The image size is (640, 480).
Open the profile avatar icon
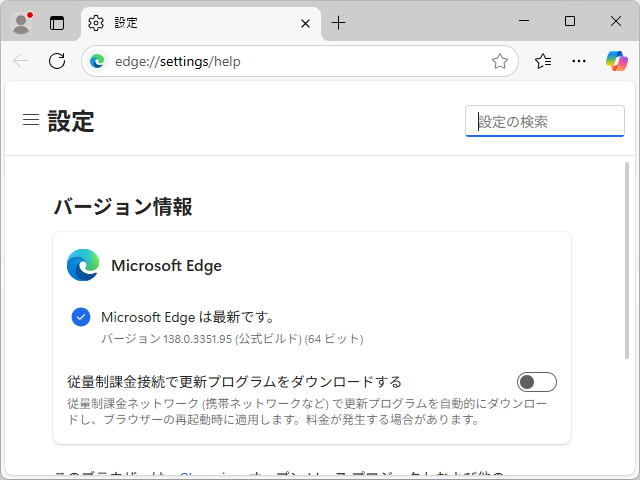pyautogui.click(x=21, y=23)
